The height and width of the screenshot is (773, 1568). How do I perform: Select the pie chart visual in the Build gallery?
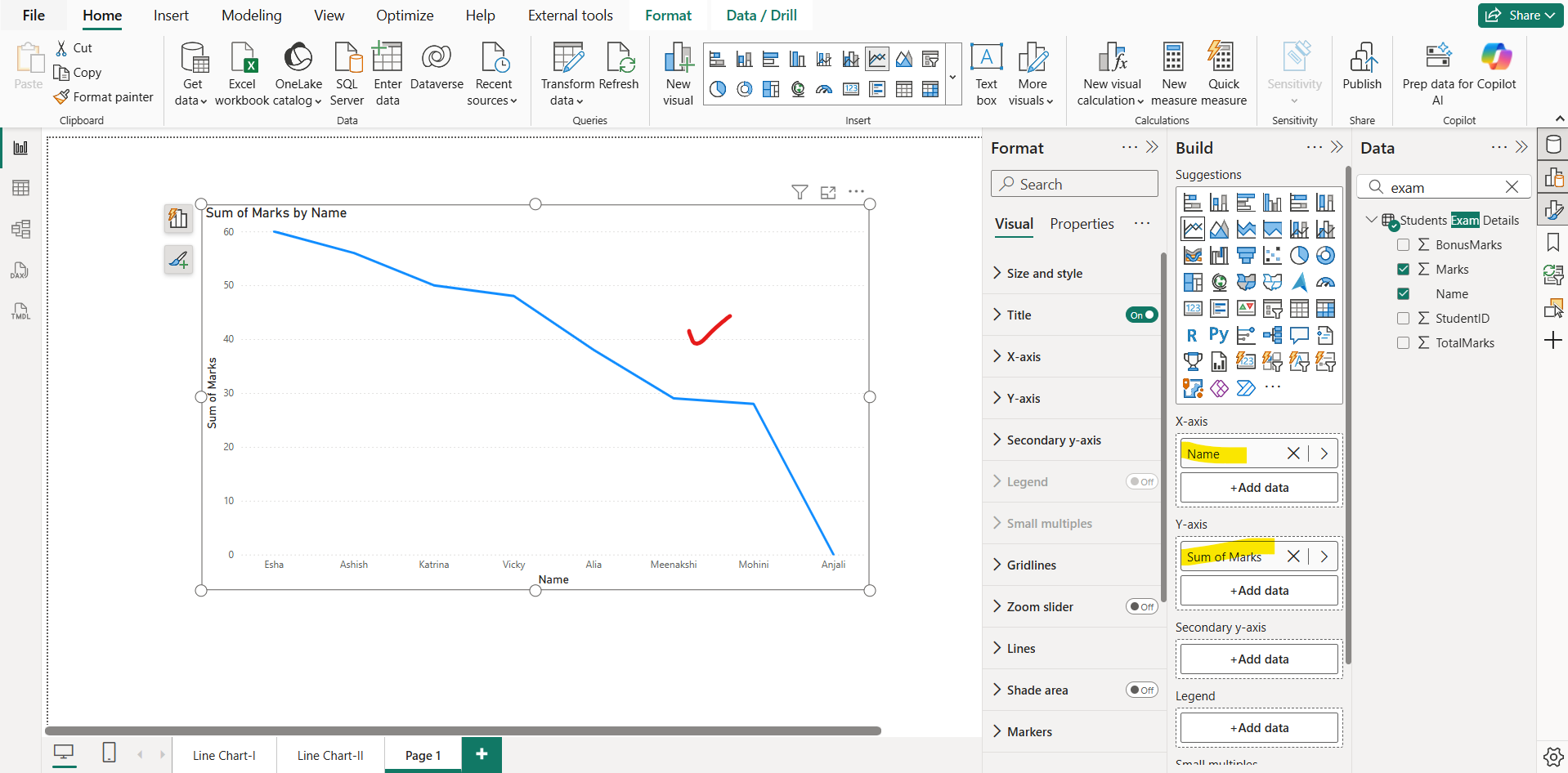[1300, 255]
